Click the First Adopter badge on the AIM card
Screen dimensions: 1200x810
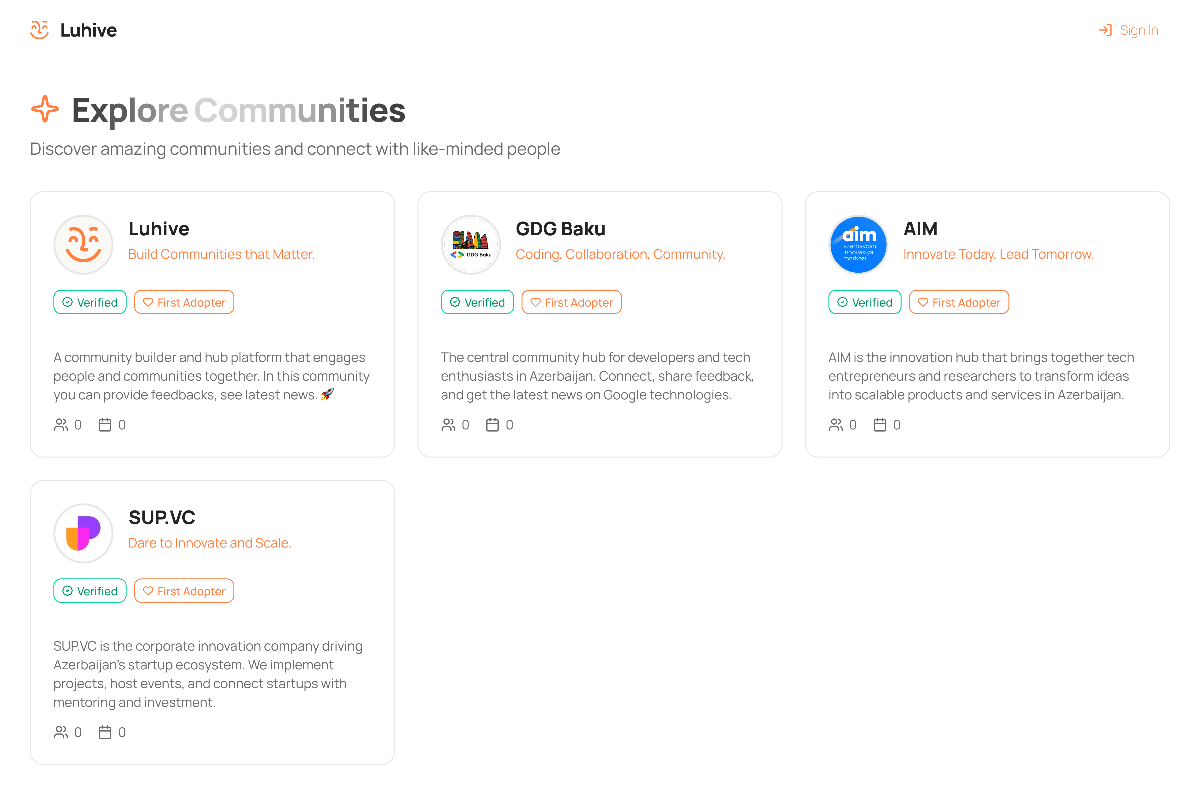958,301
